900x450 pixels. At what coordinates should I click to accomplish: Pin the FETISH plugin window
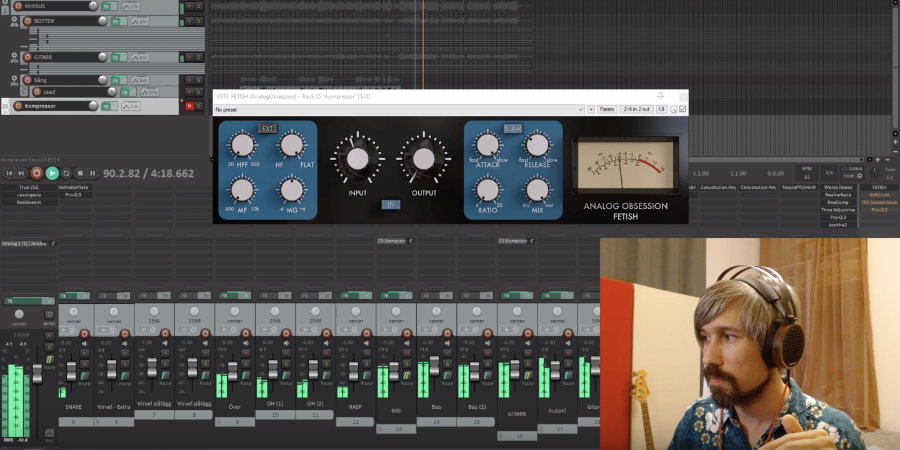pos(660,96)
